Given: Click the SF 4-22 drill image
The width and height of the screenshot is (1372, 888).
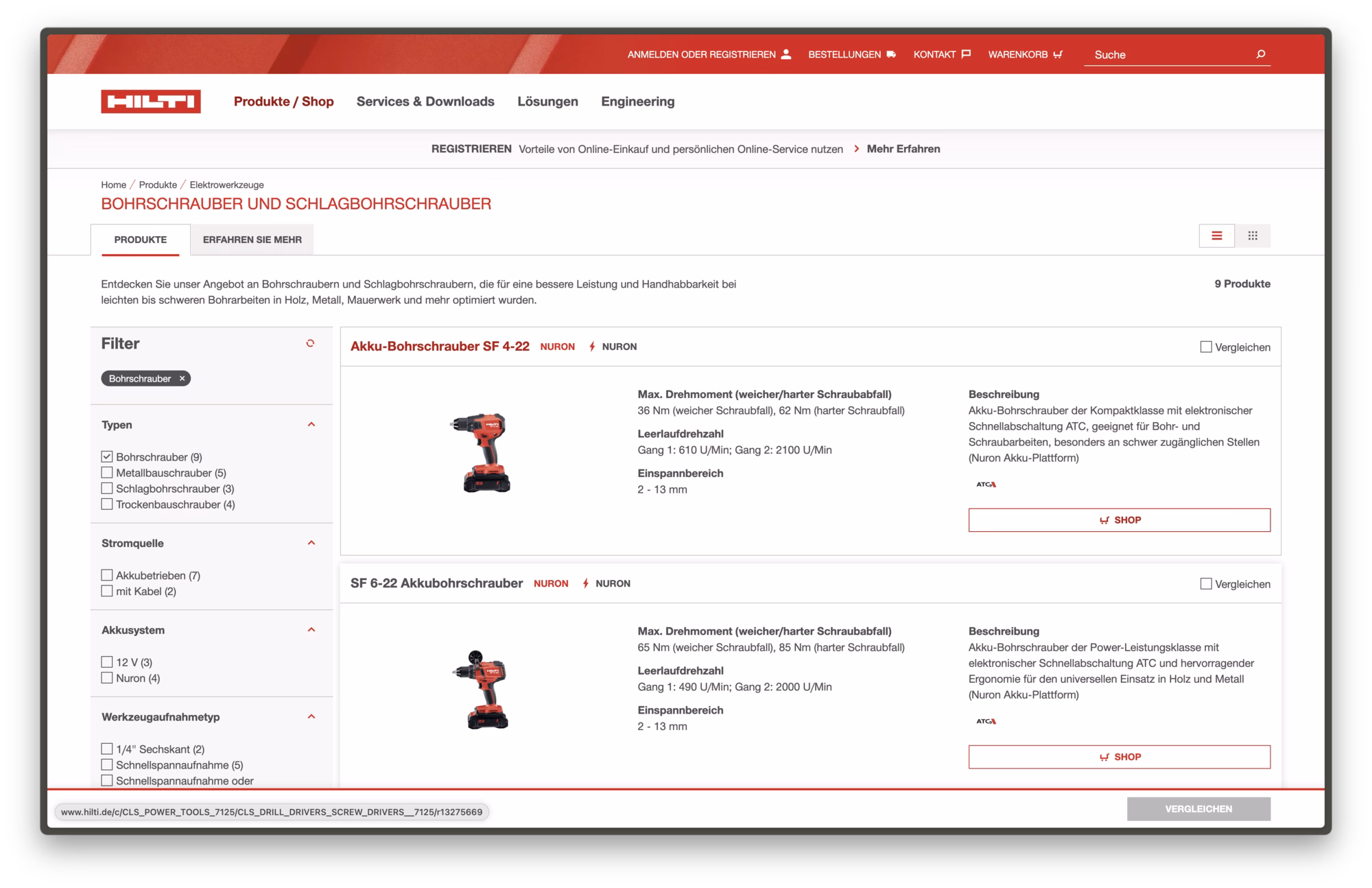Looking at the screenshot, I should pos(482,453).
